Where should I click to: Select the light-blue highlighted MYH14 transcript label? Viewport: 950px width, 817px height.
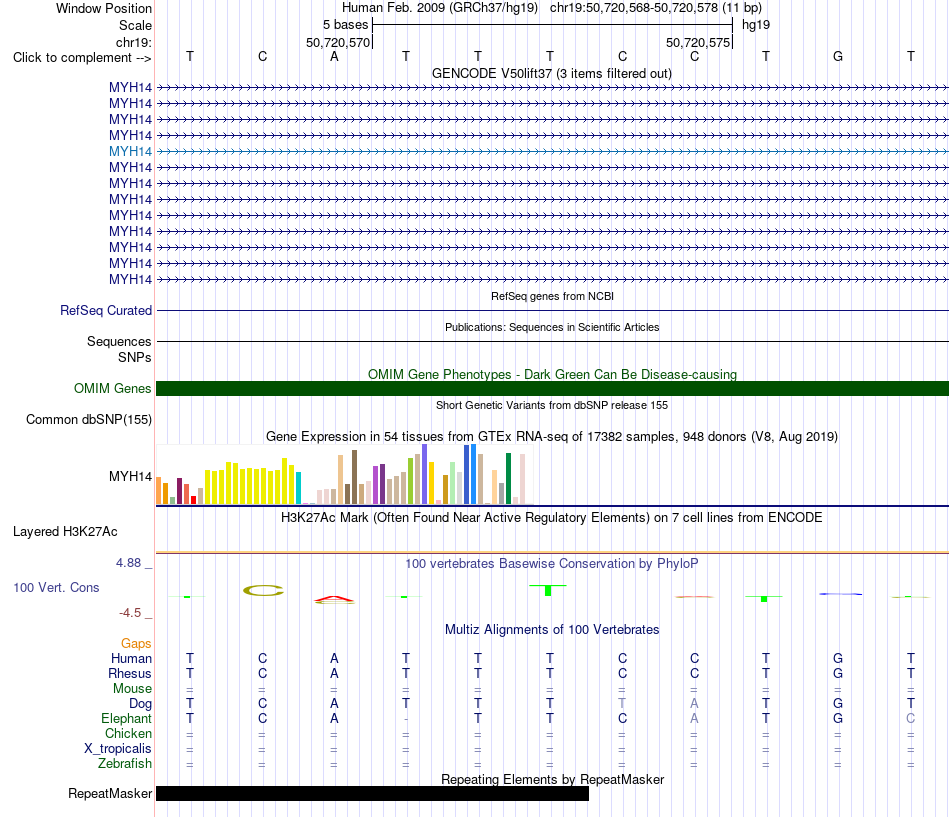(130, 152)
